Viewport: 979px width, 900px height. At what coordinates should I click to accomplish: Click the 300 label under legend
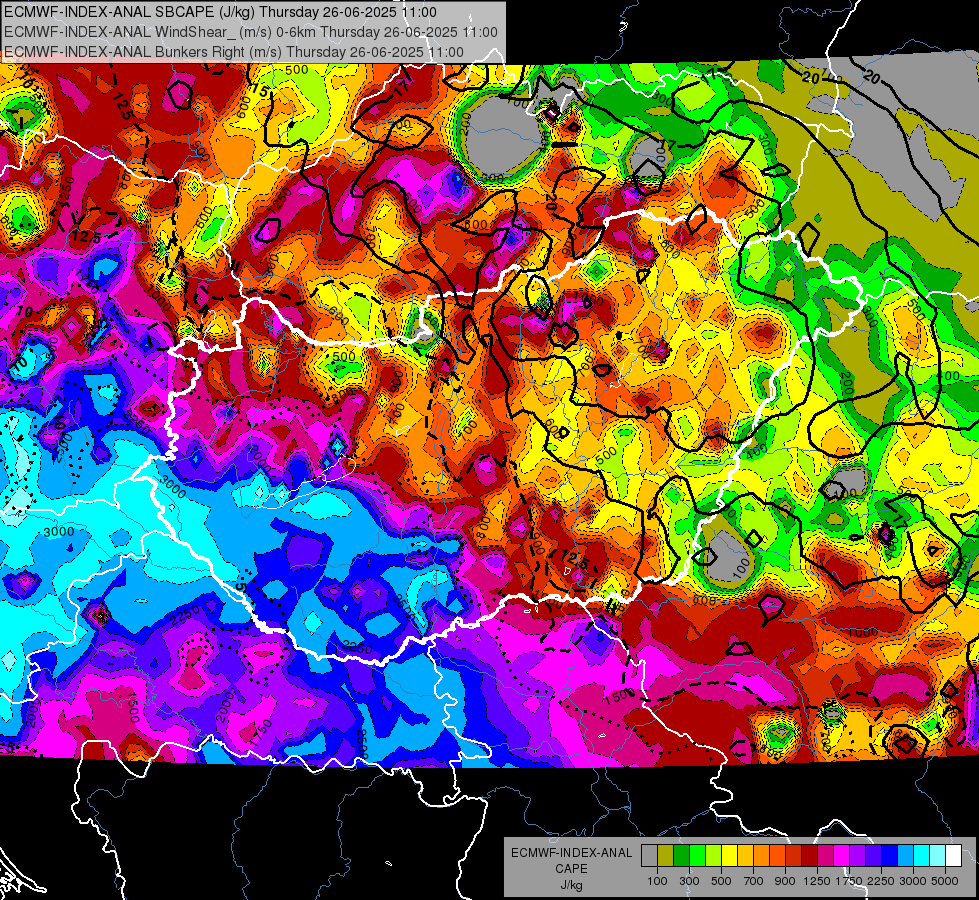(689, 881)
